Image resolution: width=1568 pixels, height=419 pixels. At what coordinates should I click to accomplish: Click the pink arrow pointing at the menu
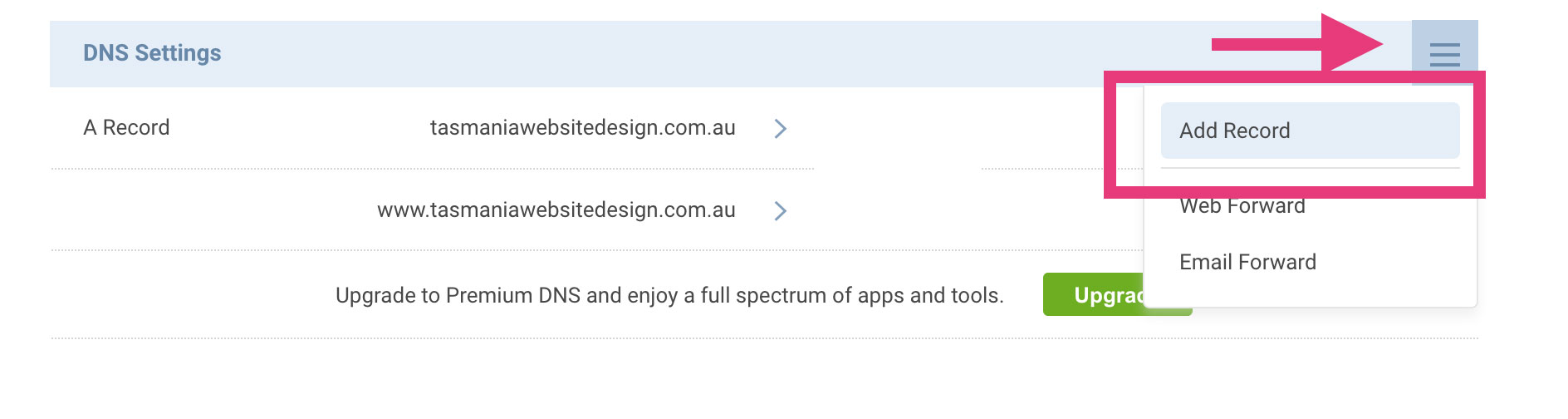[x=1296, y=44]
